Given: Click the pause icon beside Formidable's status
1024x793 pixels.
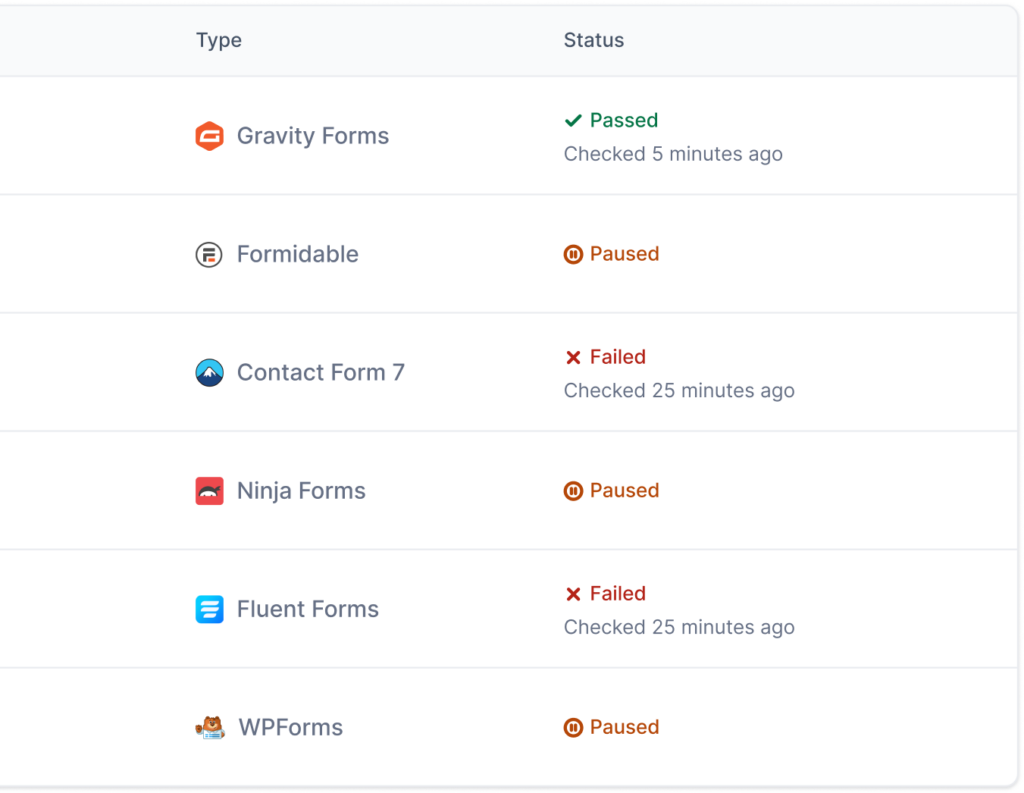Looking at the screenshot, I should 574,254.
